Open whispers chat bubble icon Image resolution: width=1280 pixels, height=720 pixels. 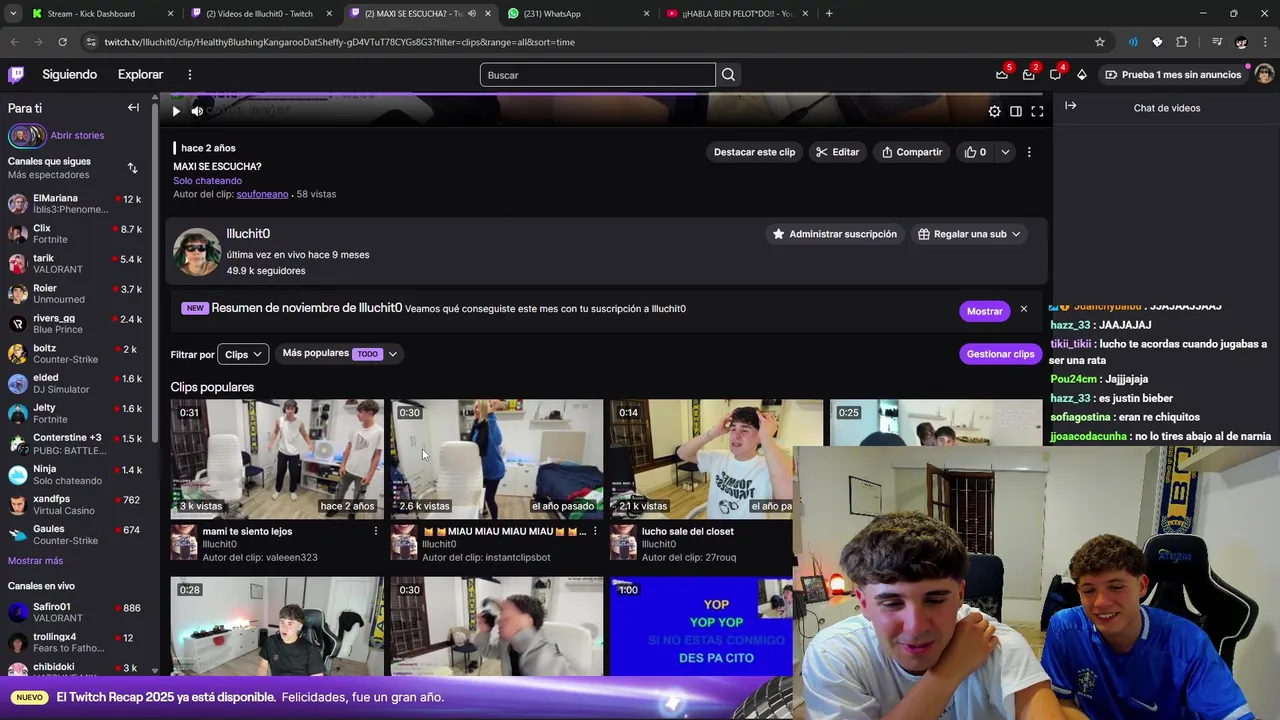pyautogui.click(x=1055, y=75)
